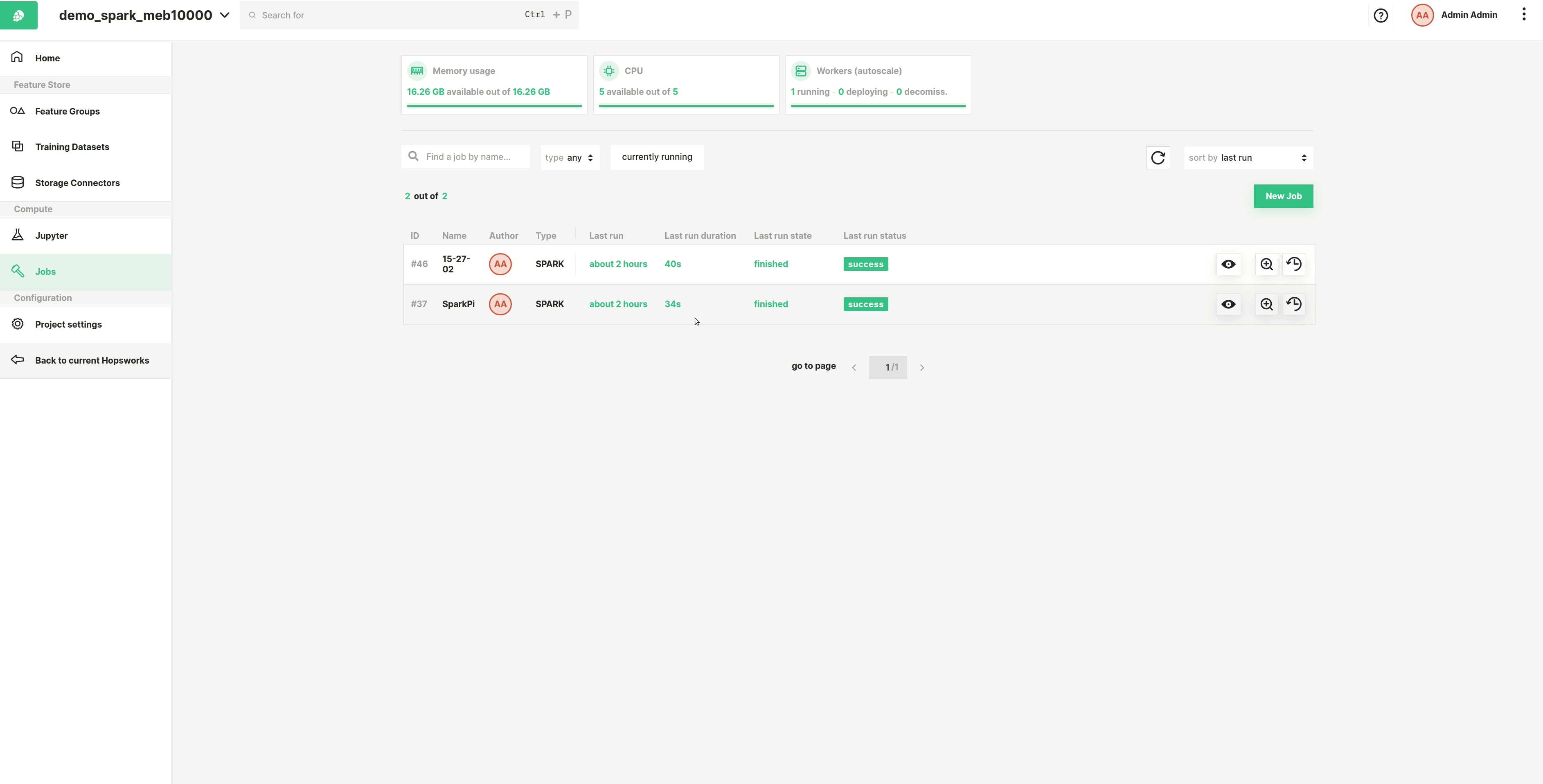Open Jupyter from the sidebar

tap(51, 236)
